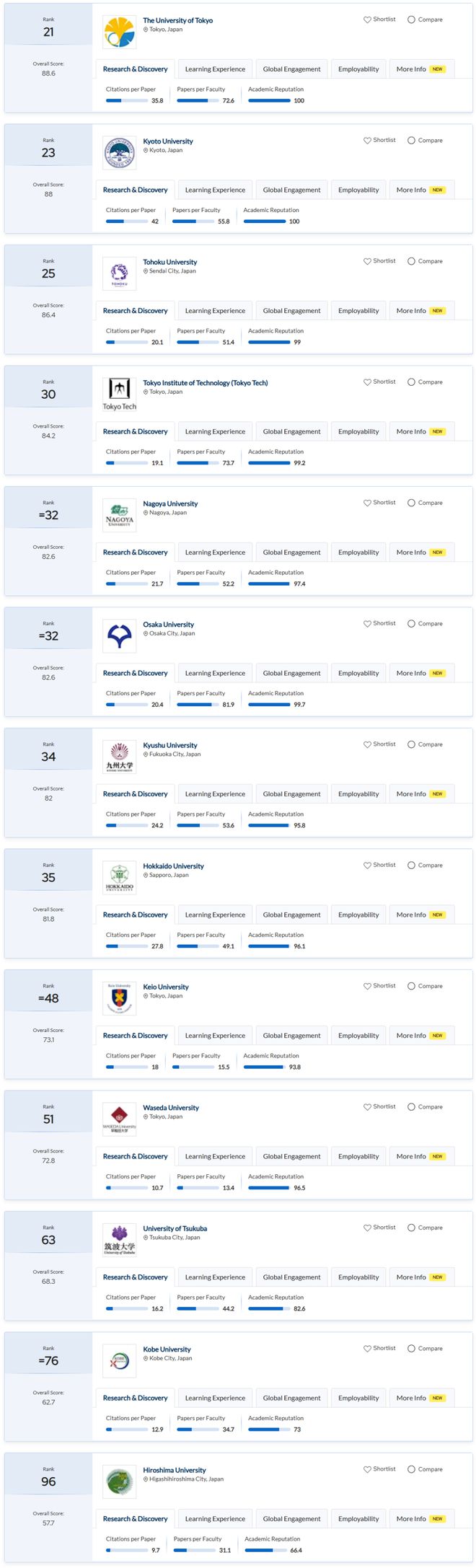Image resolution: width=476 pixels, height=1568 pixels.
Task: Click the Waseda University logo
Action: [x=119, y=1120]
